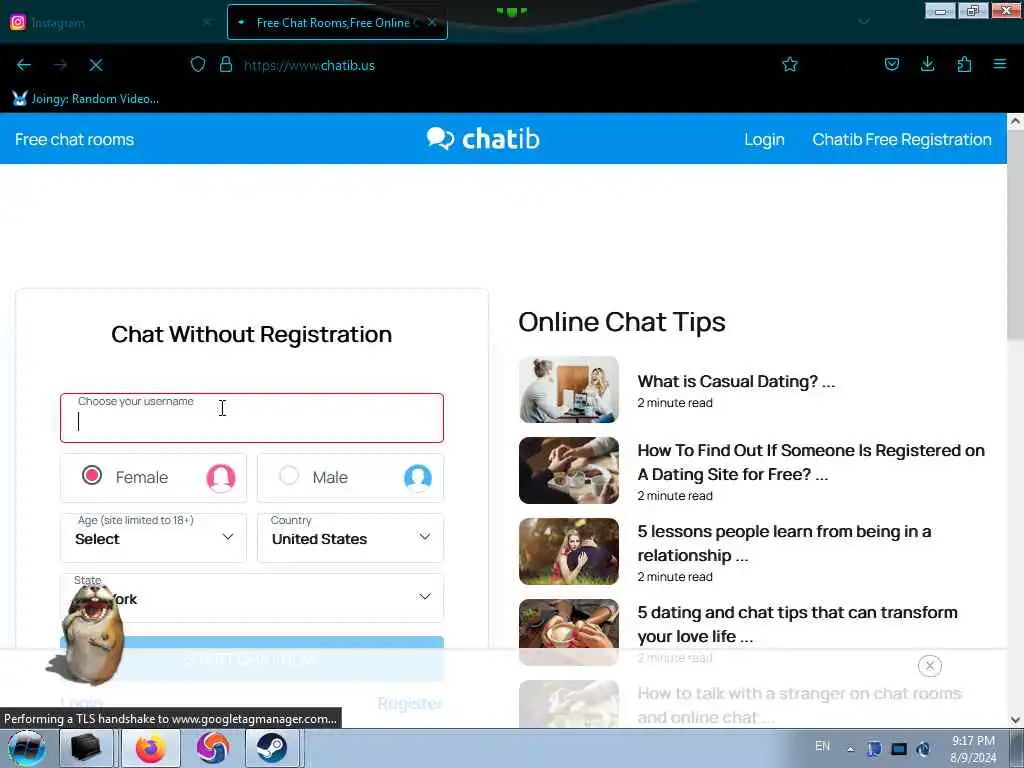Click the pink female avatar icon
This screenshot has width=1024, height=768.
pos(221,478)
